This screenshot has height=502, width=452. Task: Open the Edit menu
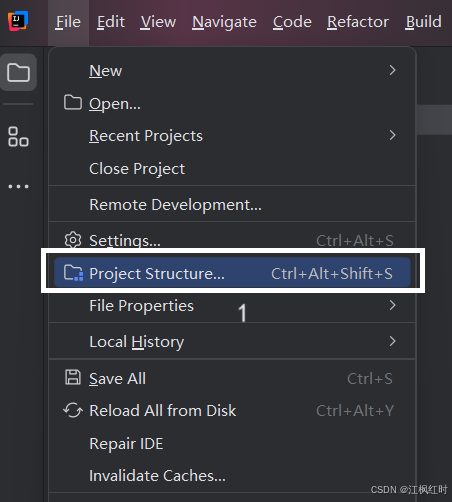pyautogui.click(x=111, y=22)
